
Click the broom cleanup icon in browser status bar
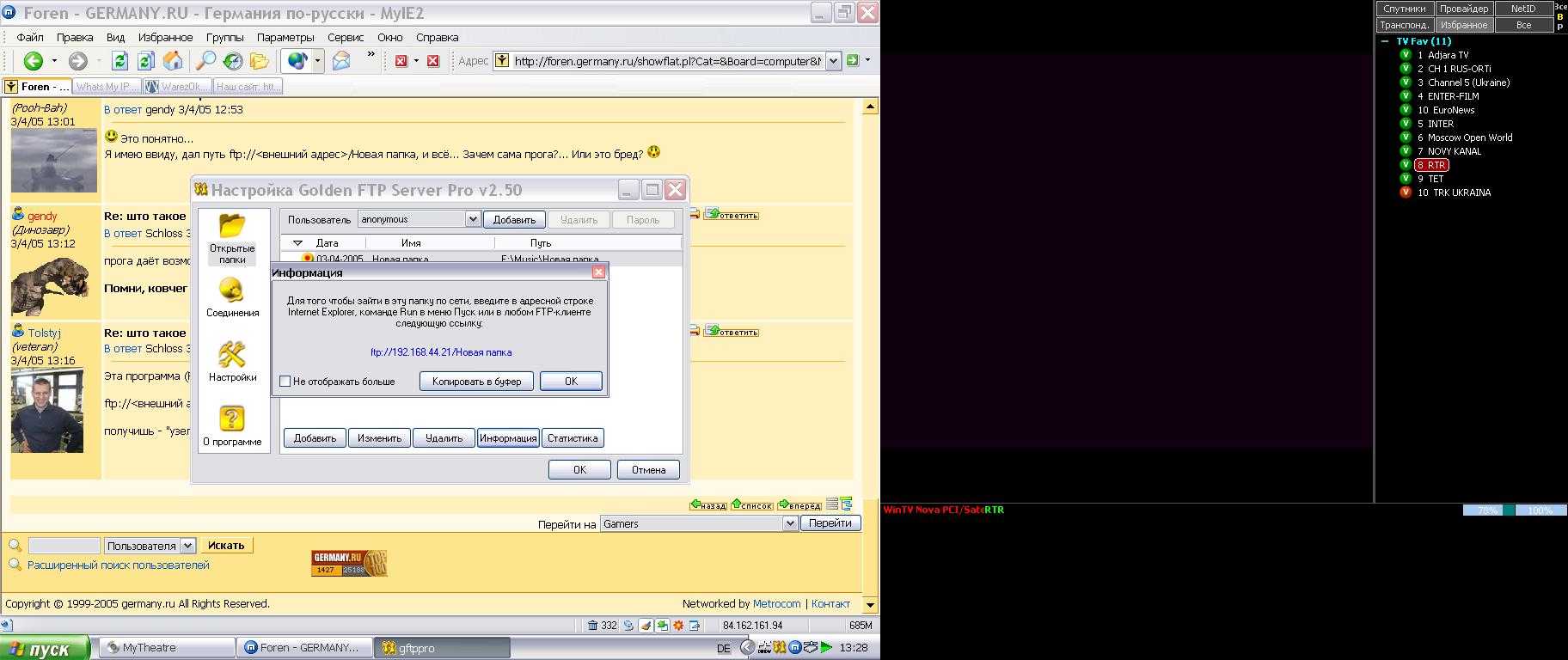tap(645, 626)
